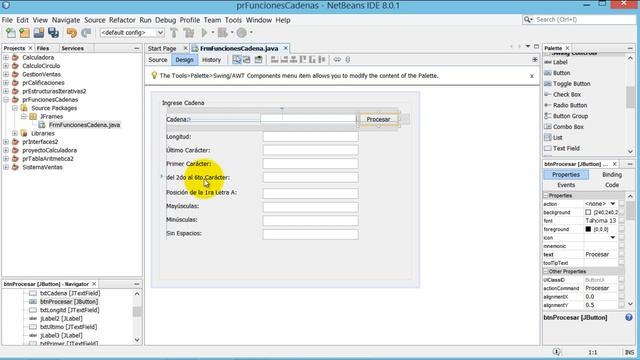Collapse the Source Packages node
Screen dimensions: 640x360
pos(15,108)
